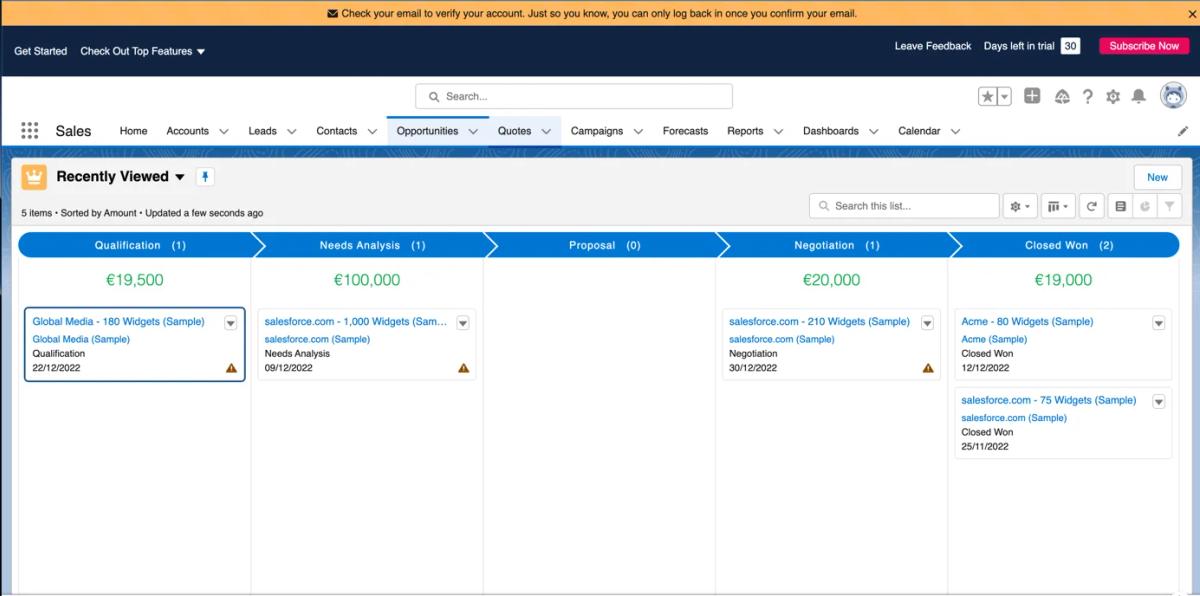Click the Subscribe Now button
The width and height of the screenshot is (1200, 596).
[1144, 46]
